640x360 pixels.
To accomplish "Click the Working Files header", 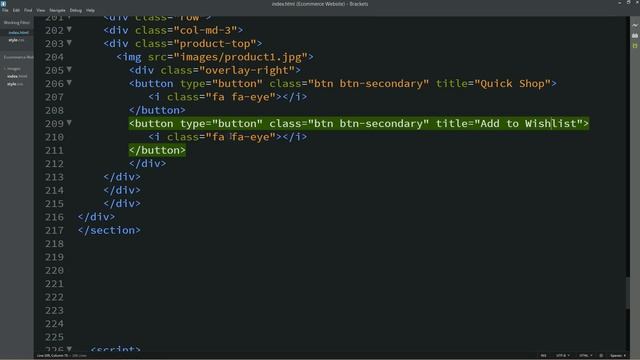I will point(17,23).
